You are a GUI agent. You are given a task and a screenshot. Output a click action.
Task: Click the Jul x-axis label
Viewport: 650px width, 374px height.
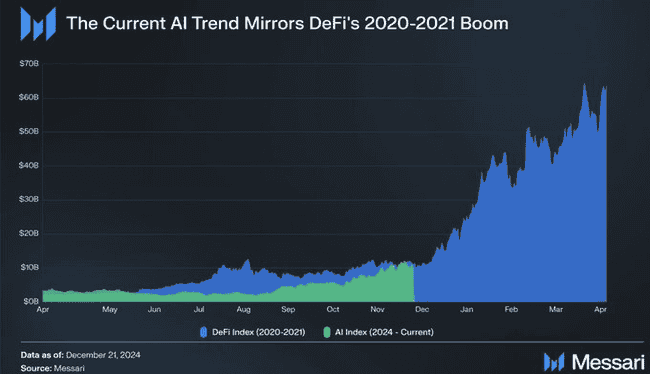199,310
